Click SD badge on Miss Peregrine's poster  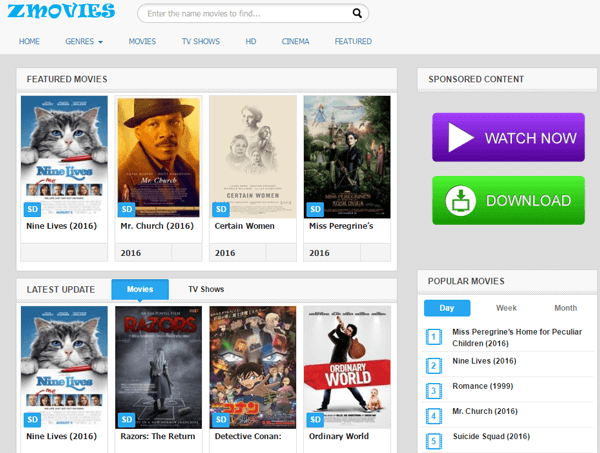coord(315,209)
